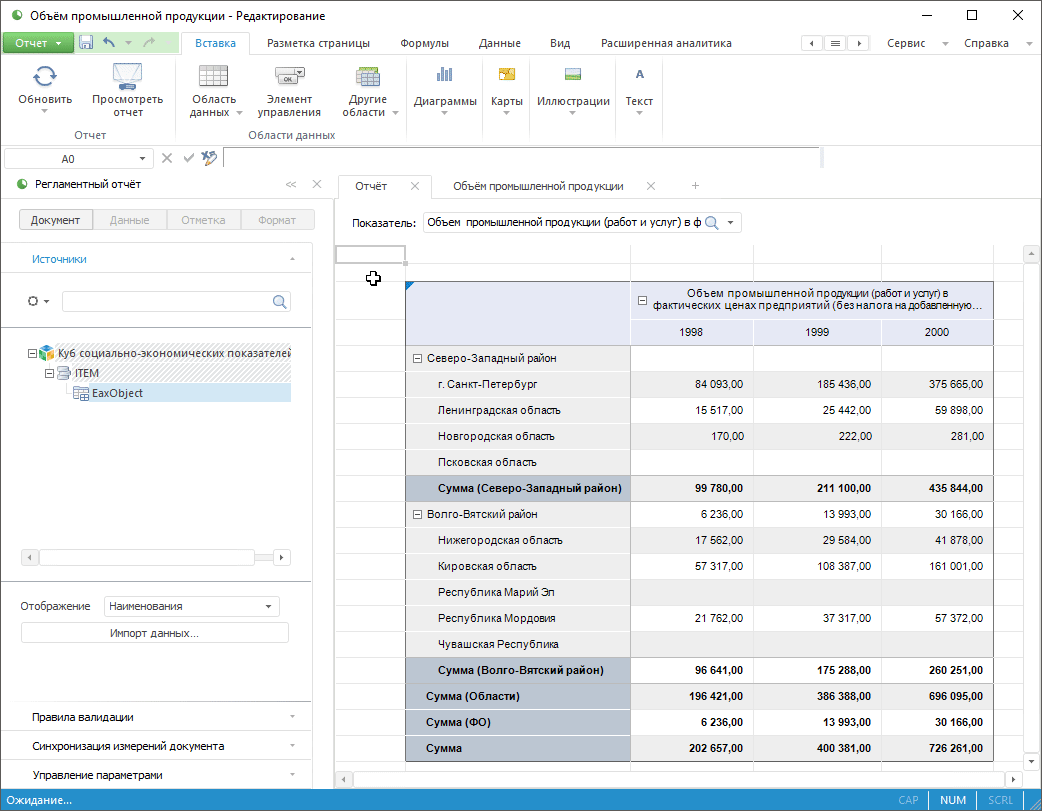Open the Формулы ribbon tab
The width and height of the screenshot is (1042, 811).
[x=424, y=43]
